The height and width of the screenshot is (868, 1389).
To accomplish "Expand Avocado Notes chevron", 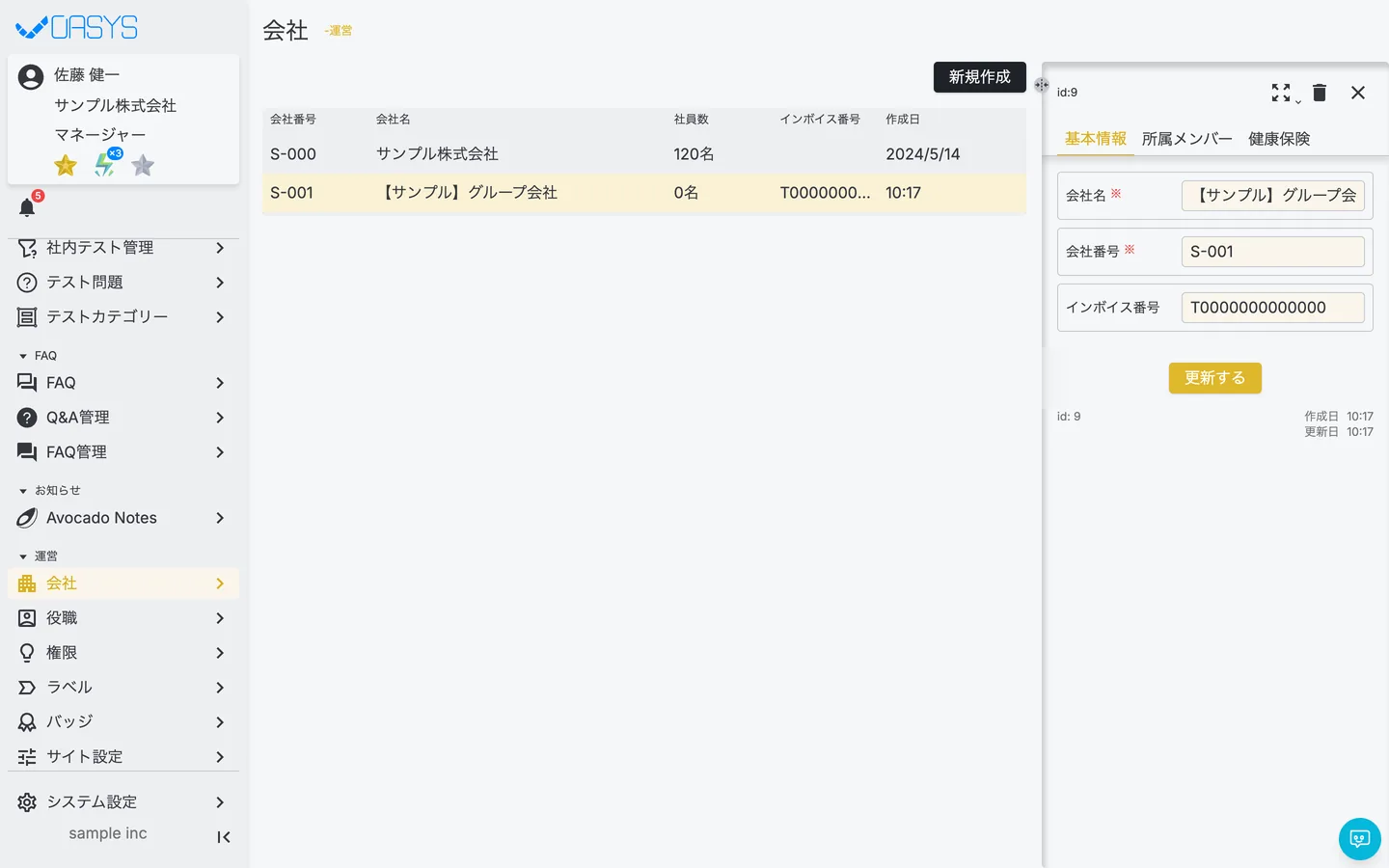I will pyautogui.click(x=220, y=518).
